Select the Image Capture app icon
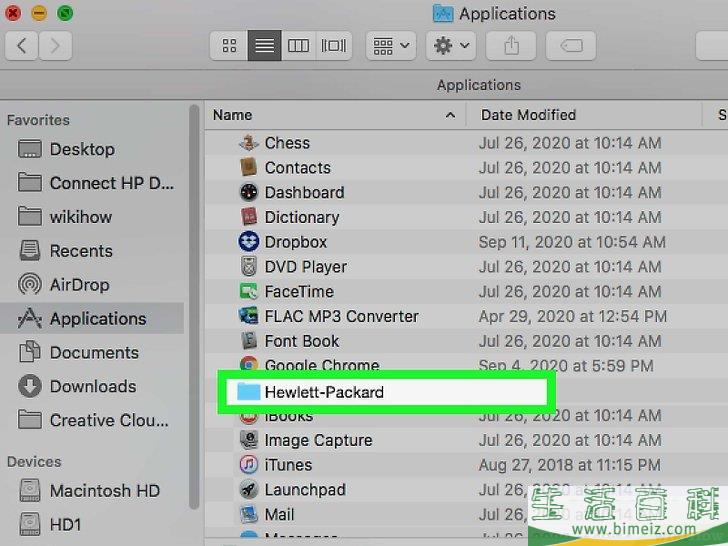Viewport: 728px width, 546px height. 248,440
